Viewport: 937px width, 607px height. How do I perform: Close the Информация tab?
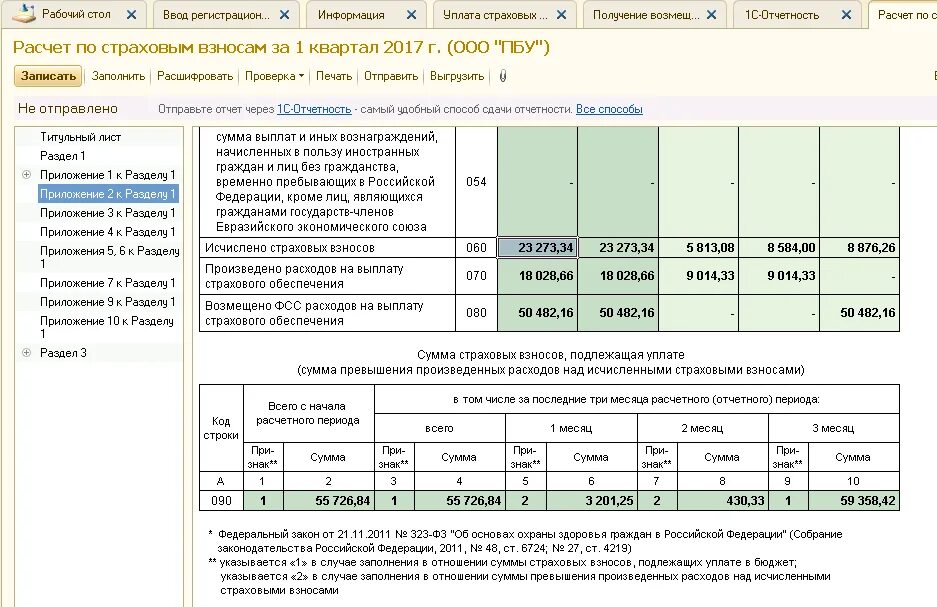tap(411, 15)
